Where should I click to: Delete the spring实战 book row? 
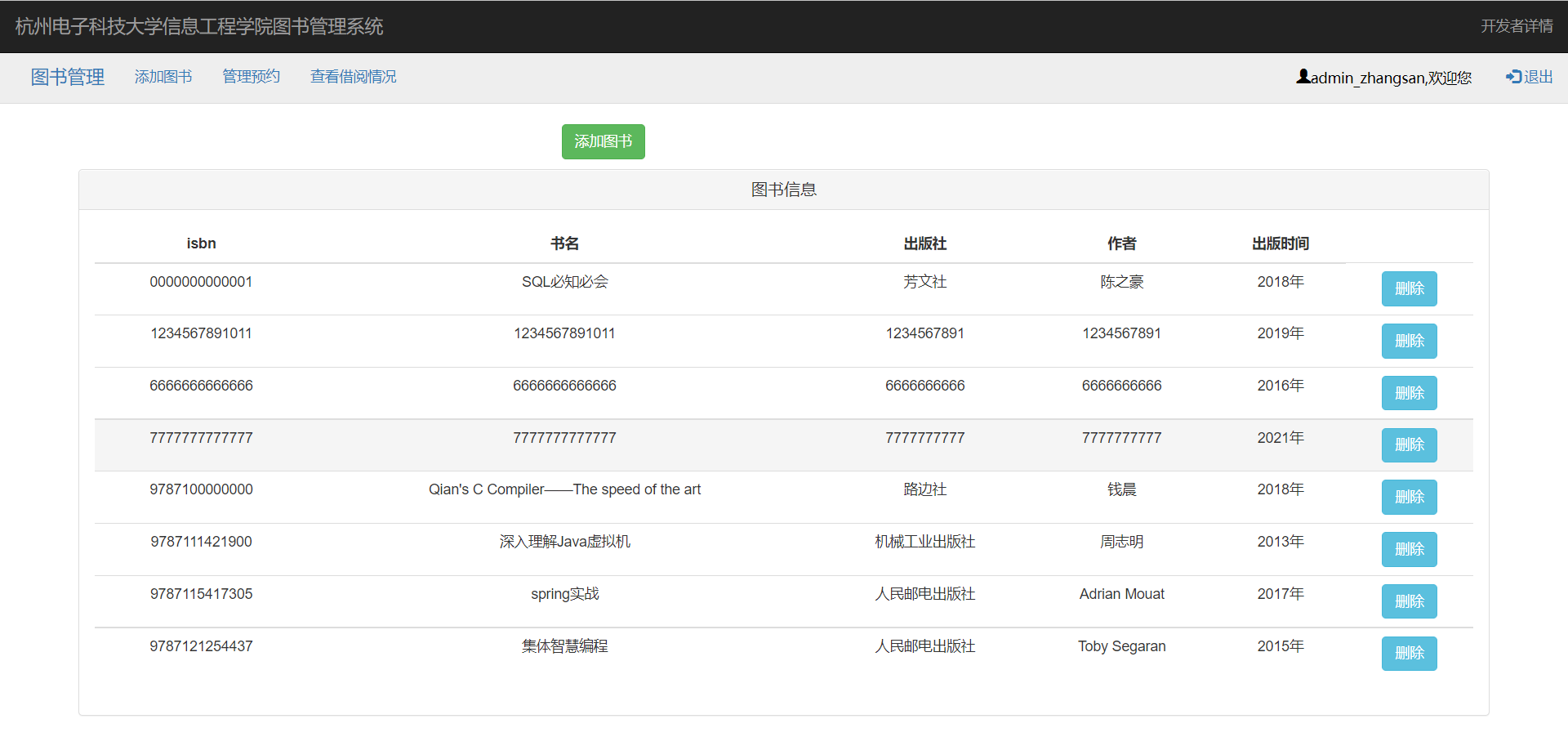[1410, 601]
